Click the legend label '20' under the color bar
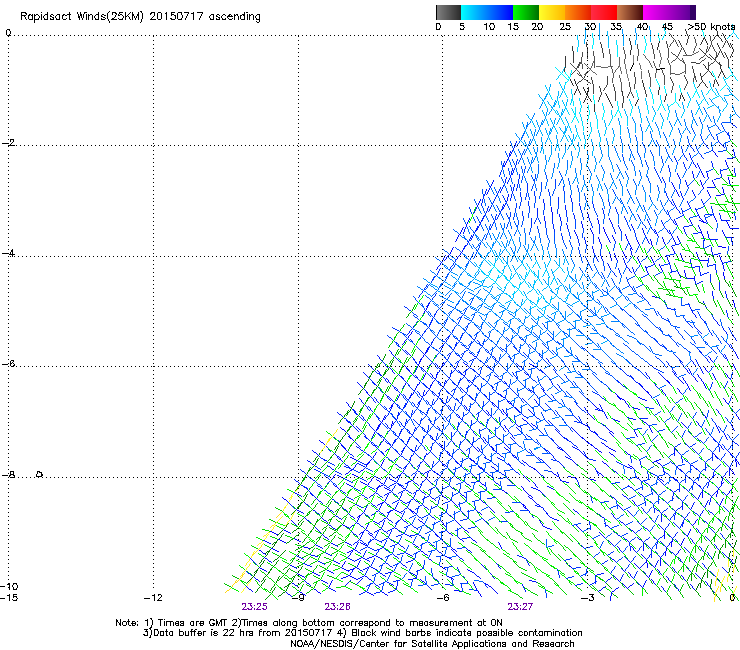The width and height of the screenshot is (740, 650). pos(537,26)
